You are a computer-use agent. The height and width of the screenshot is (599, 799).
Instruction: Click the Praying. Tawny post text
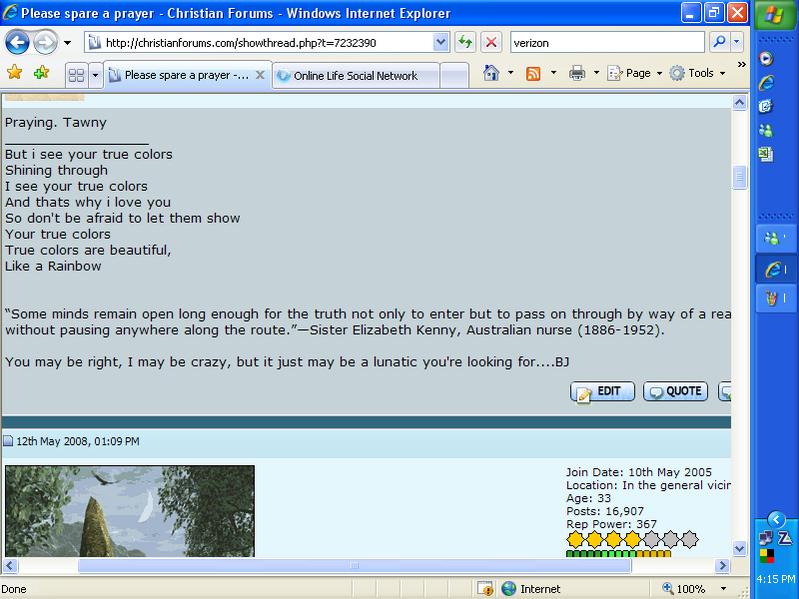[x=56, y=123]
